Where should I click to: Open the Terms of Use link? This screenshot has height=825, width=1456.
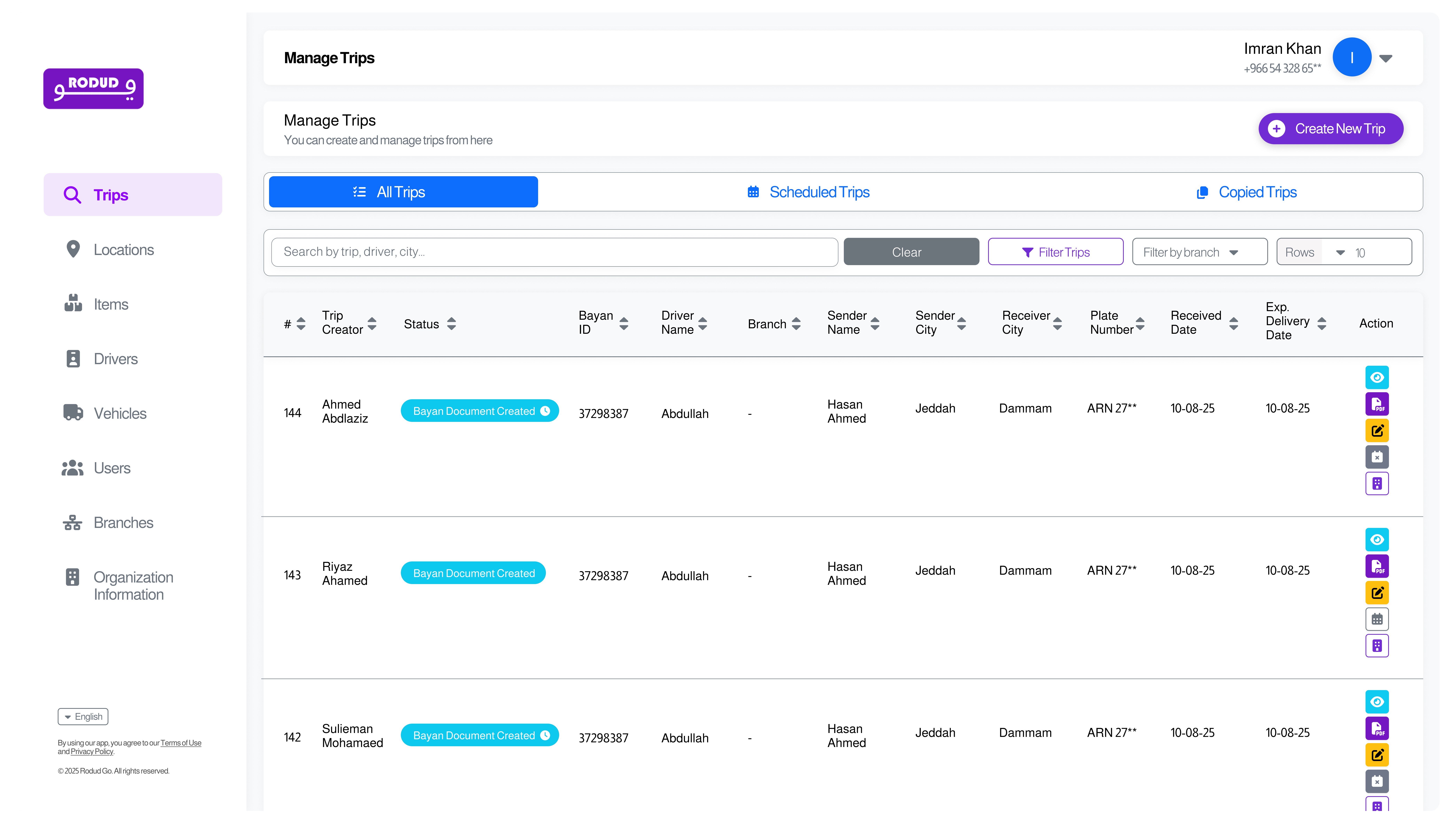click(181, 743)
